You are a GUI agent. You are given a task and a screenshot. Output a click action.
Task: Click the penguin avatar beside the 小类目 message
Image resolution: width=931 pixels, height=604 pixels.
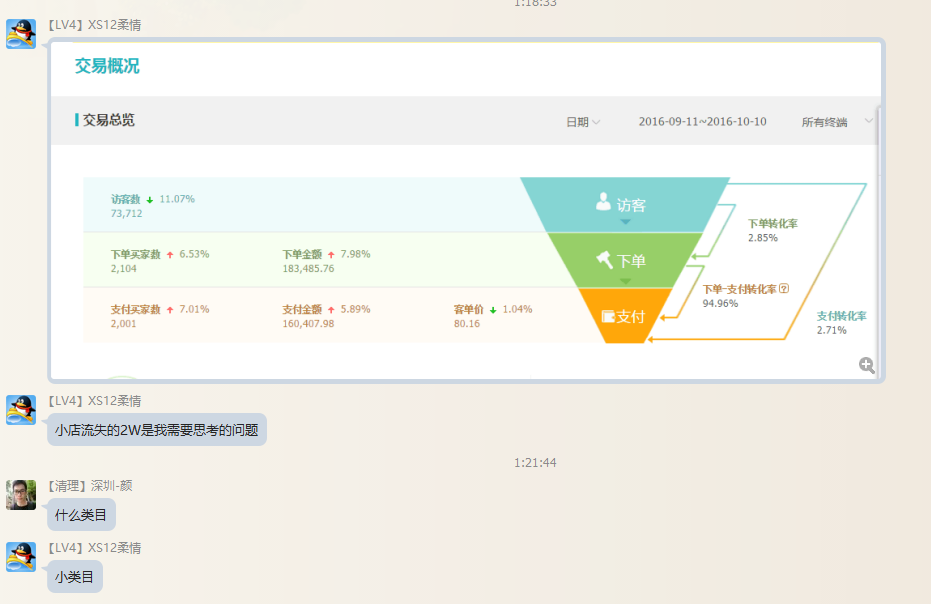(21, 557)
